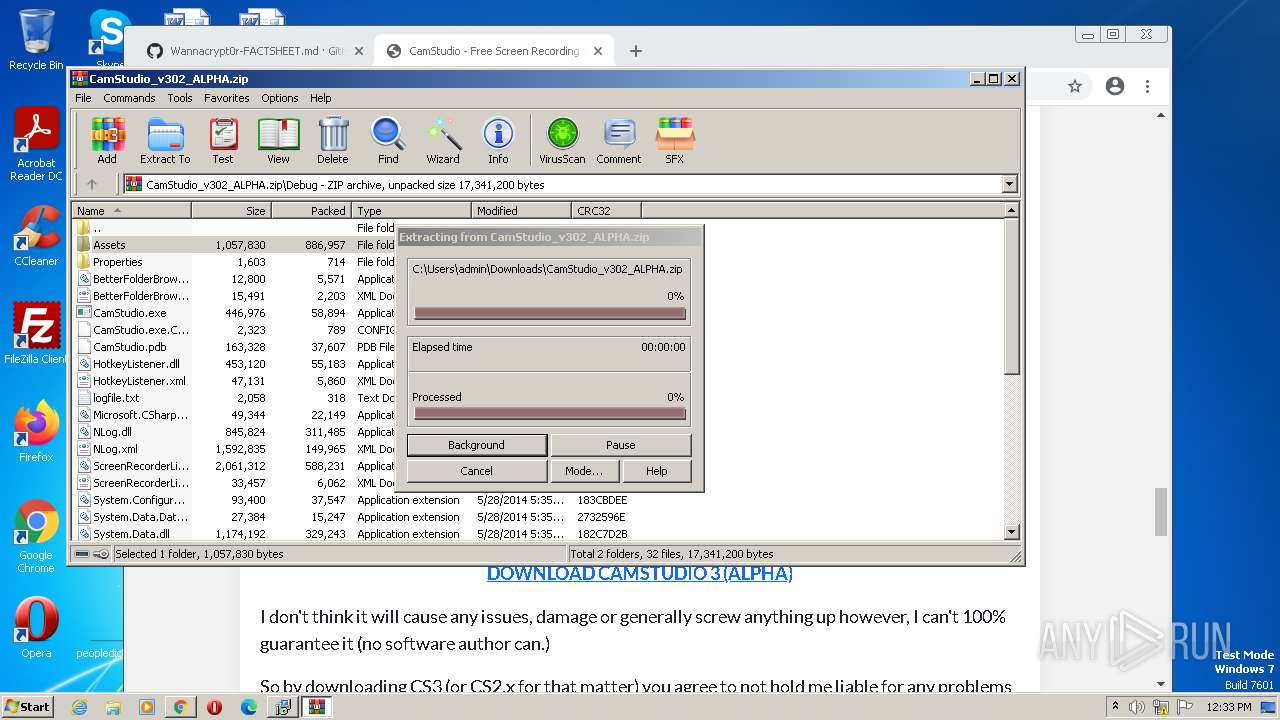Open the Favorites menu

[x=227, y=98]
